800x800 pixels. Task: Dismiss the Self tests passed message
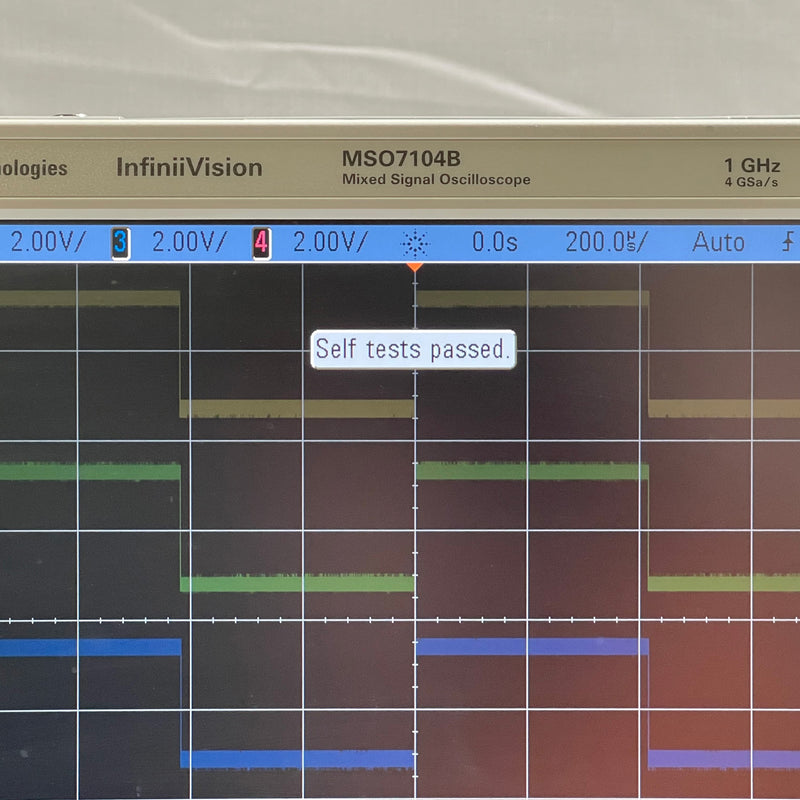[412, 350]
